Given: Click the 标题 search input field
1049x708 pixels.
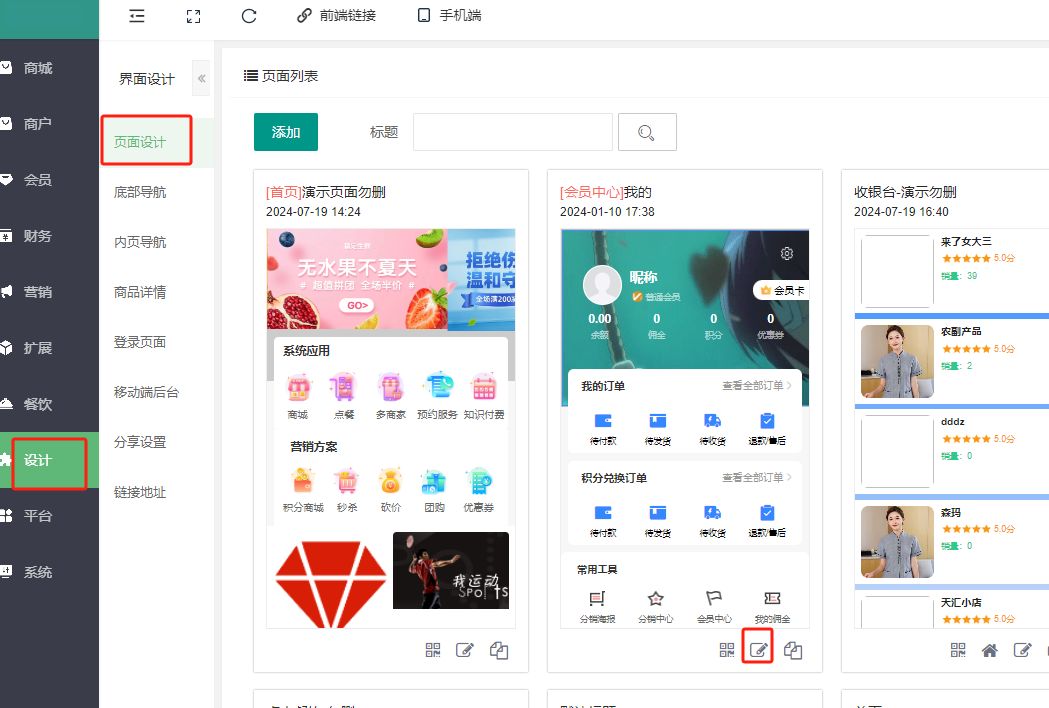Looking at the screenshot, I should coord(512,132).
